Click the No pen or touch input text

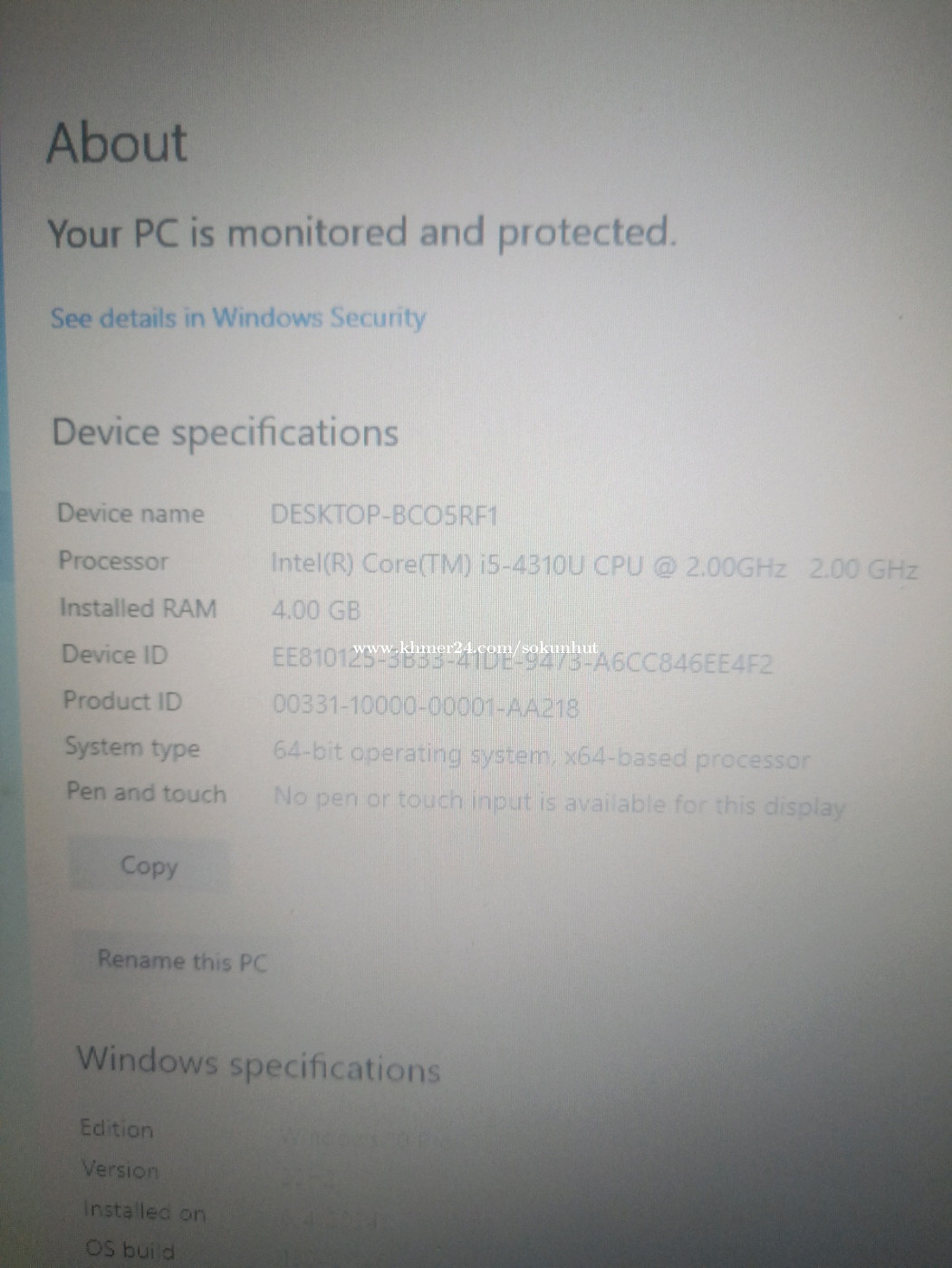coord(560,802)
